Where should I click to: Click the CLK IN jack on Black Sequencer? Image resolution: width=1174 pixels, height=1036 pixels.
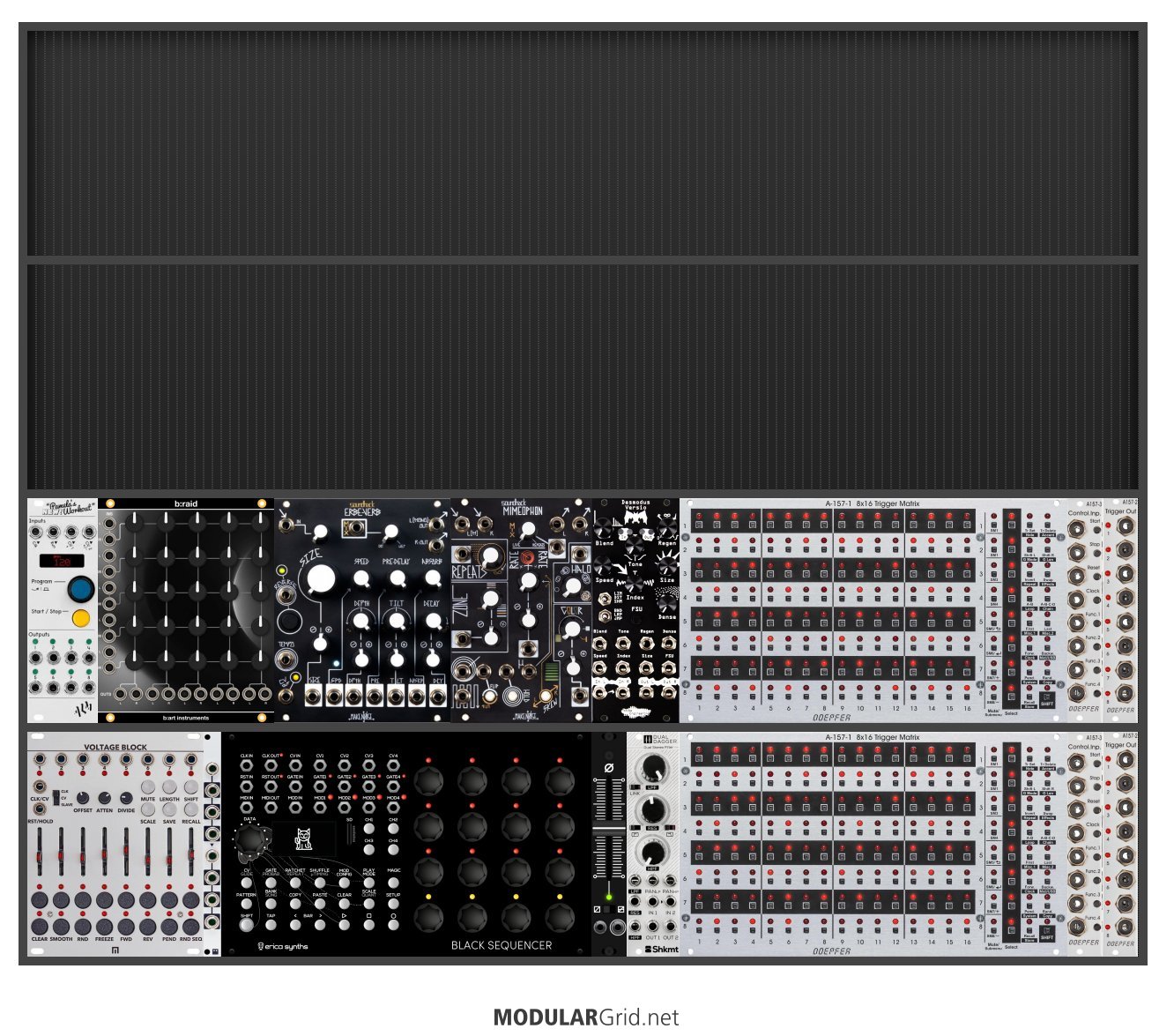tap(247, 765)
